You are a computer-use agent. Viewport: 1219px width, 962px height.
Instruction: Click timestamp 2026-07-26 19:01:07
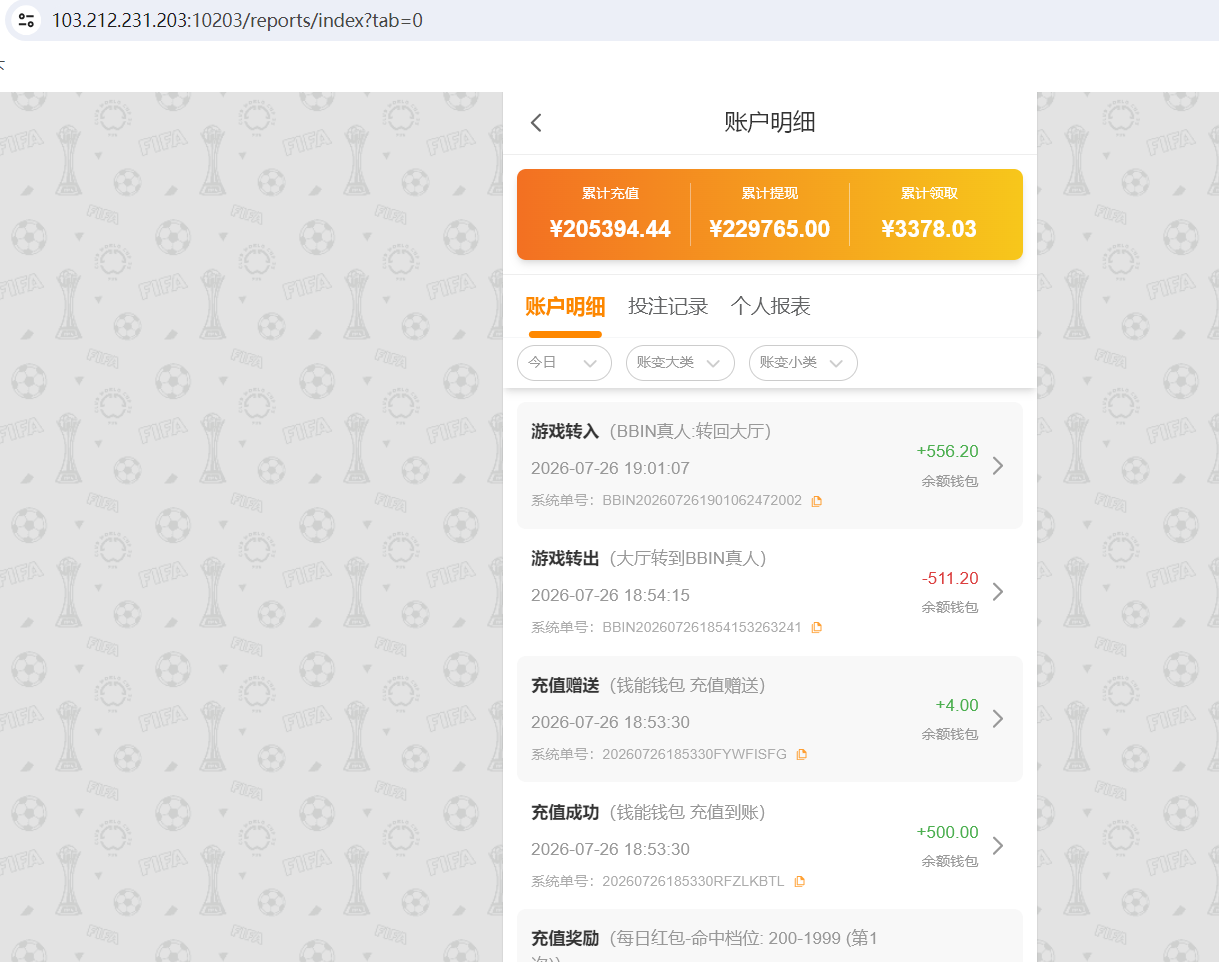coord(610,469)
